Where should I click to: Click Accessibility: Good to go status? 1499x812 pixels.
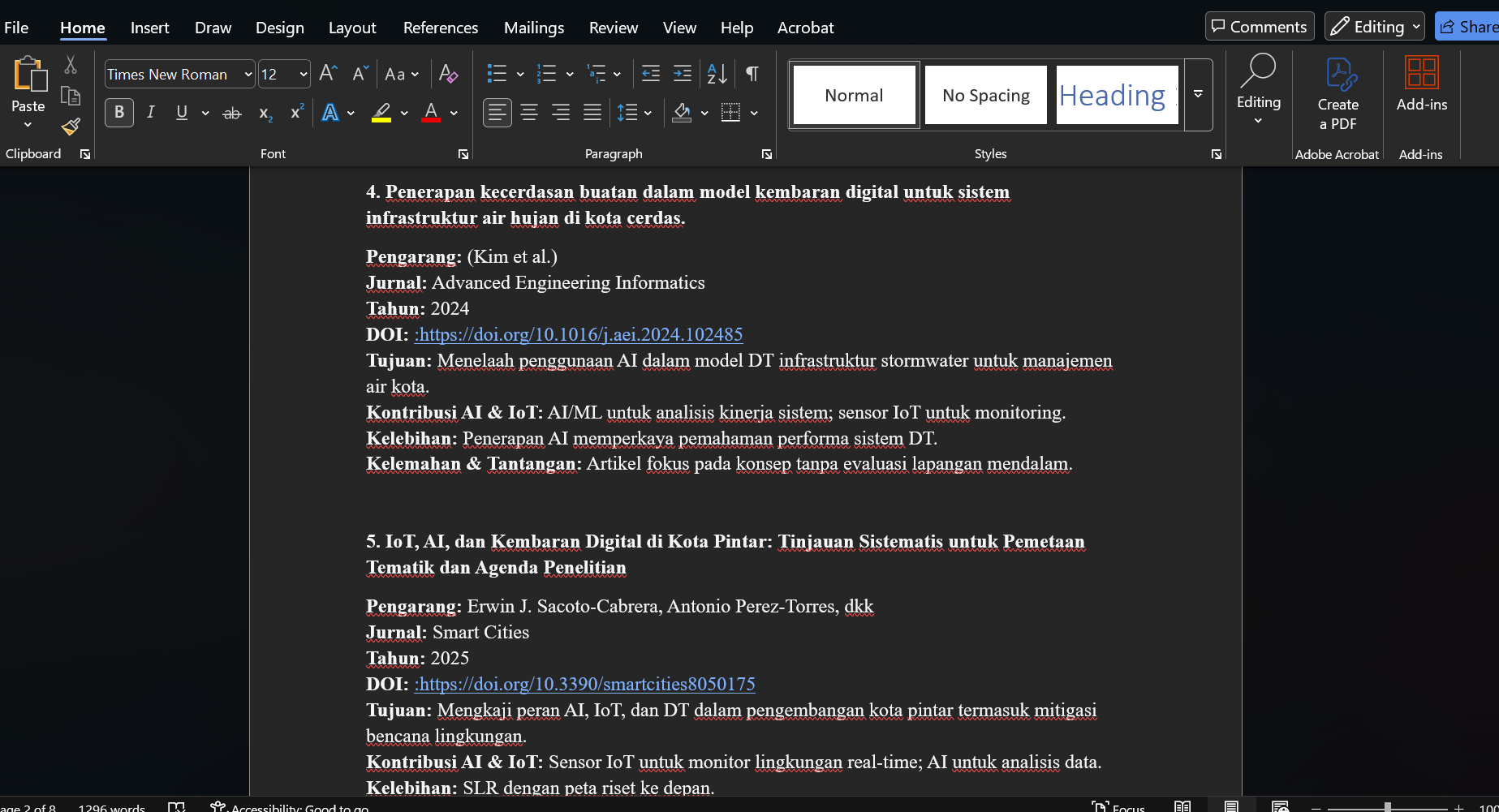290,808
